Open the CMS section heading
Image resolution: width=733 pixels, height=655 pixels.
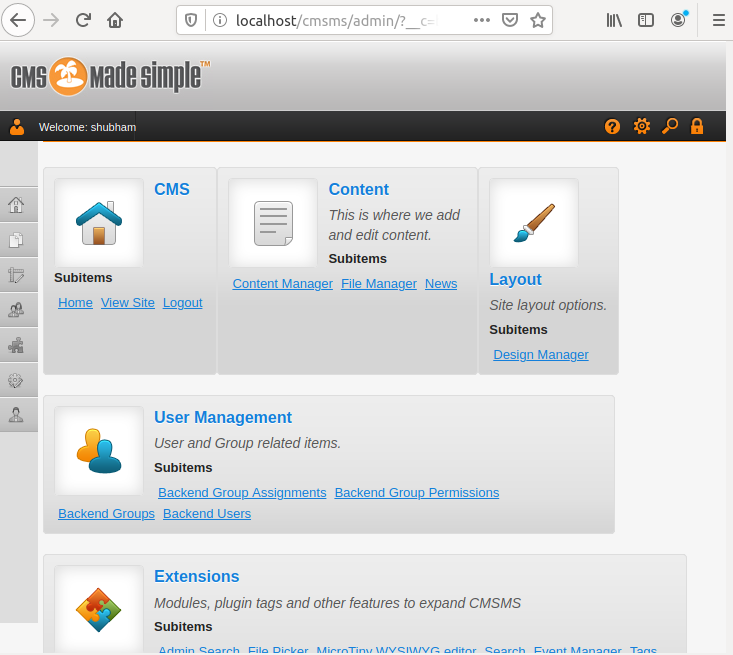point(172,189)
